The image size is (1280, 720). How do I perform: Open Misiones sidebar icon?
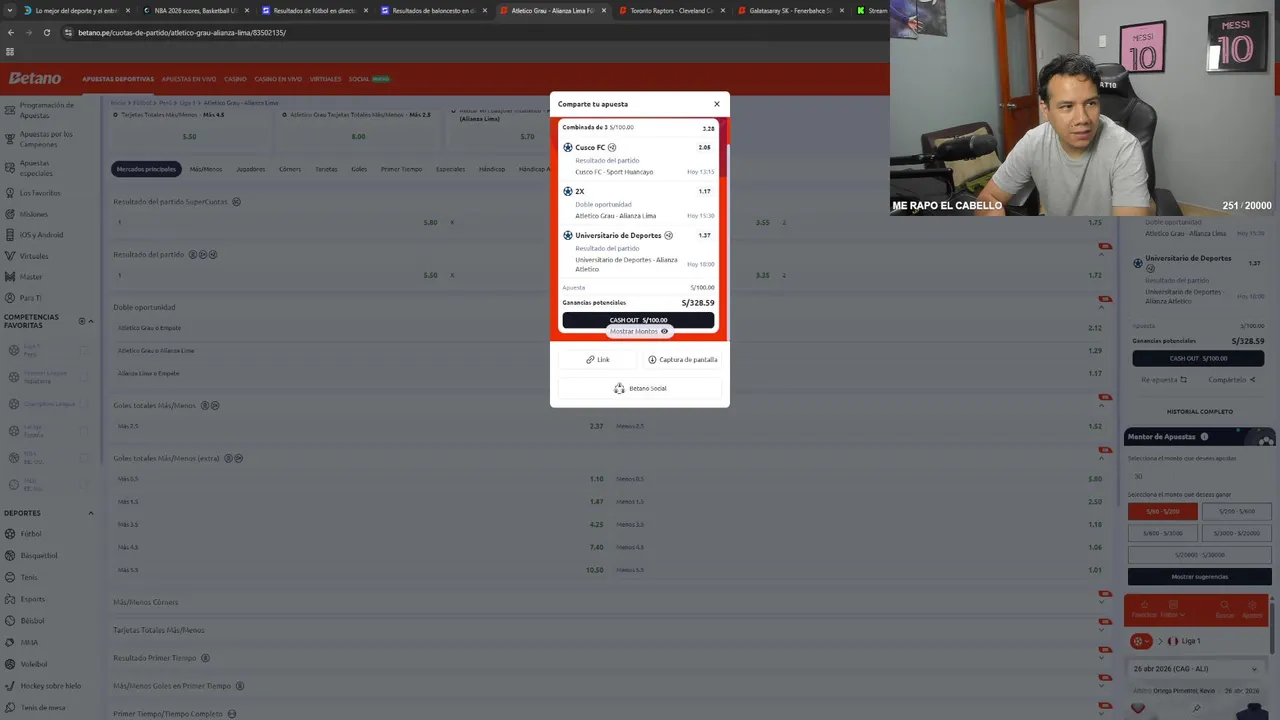point(9,214)
